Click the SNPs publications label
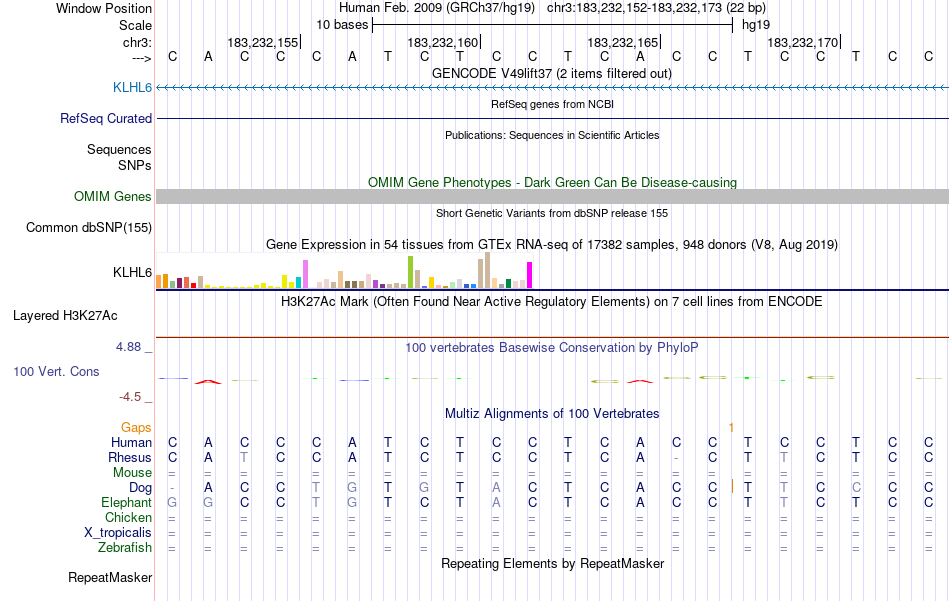950x601 pixels. tap(135, 165)
